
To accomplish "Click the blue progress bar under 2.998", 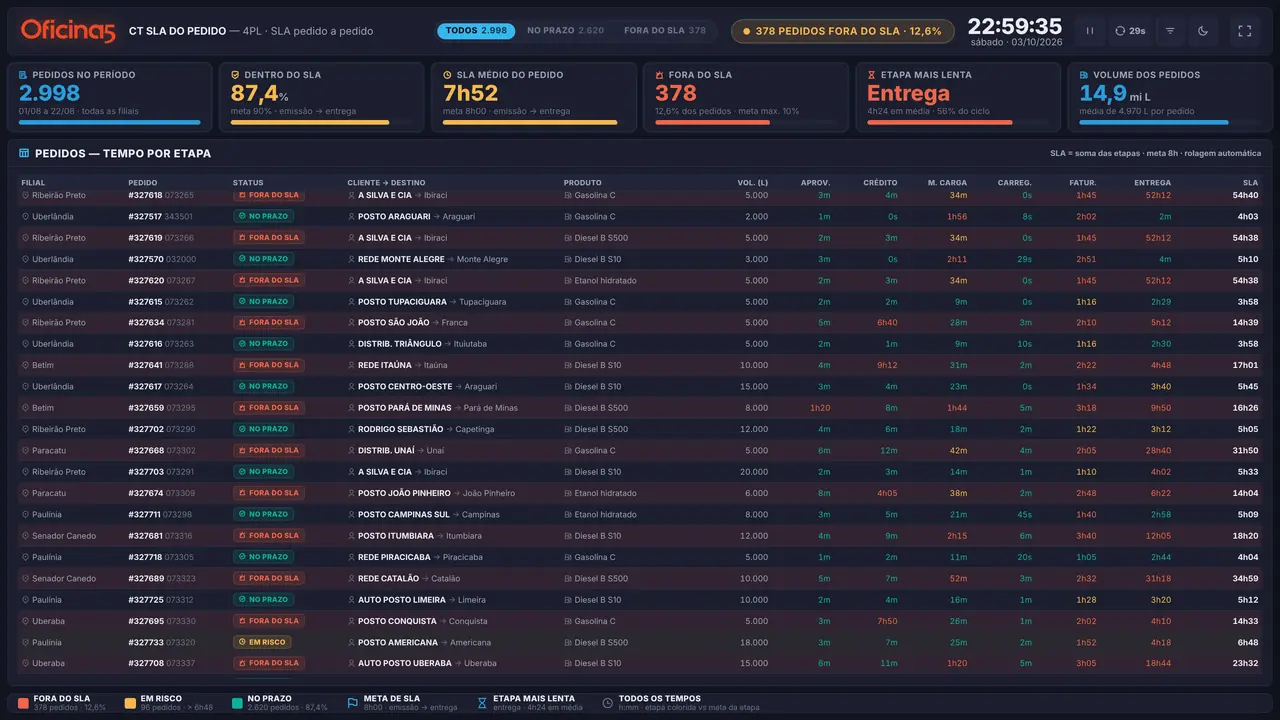I will [110, 123].
